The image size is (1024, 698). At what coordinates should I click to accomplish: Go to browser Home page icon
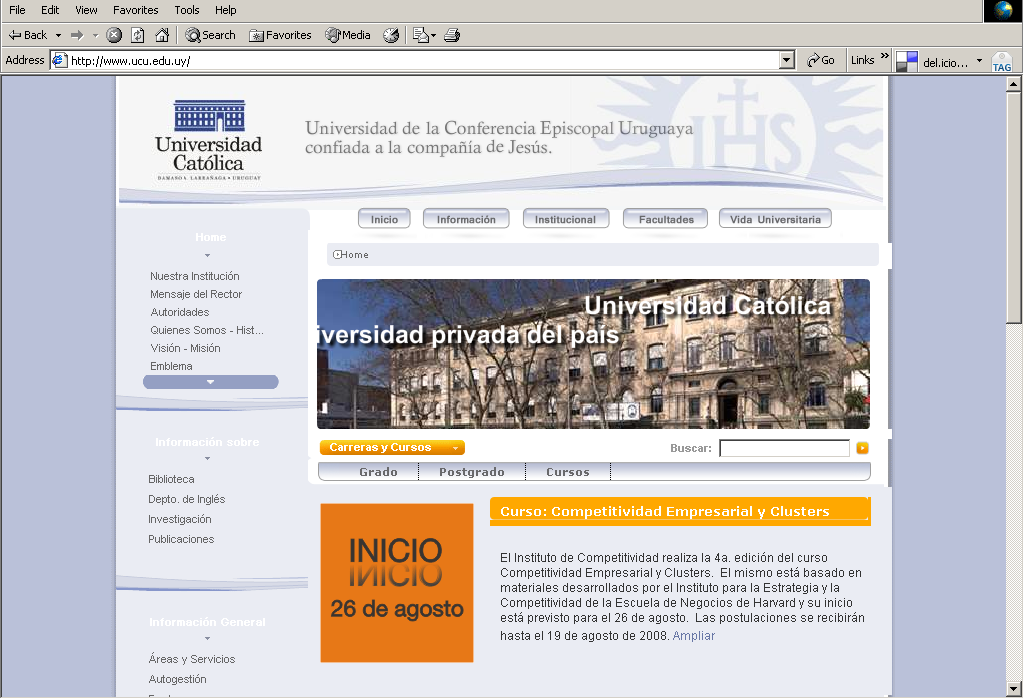[162, 35]
